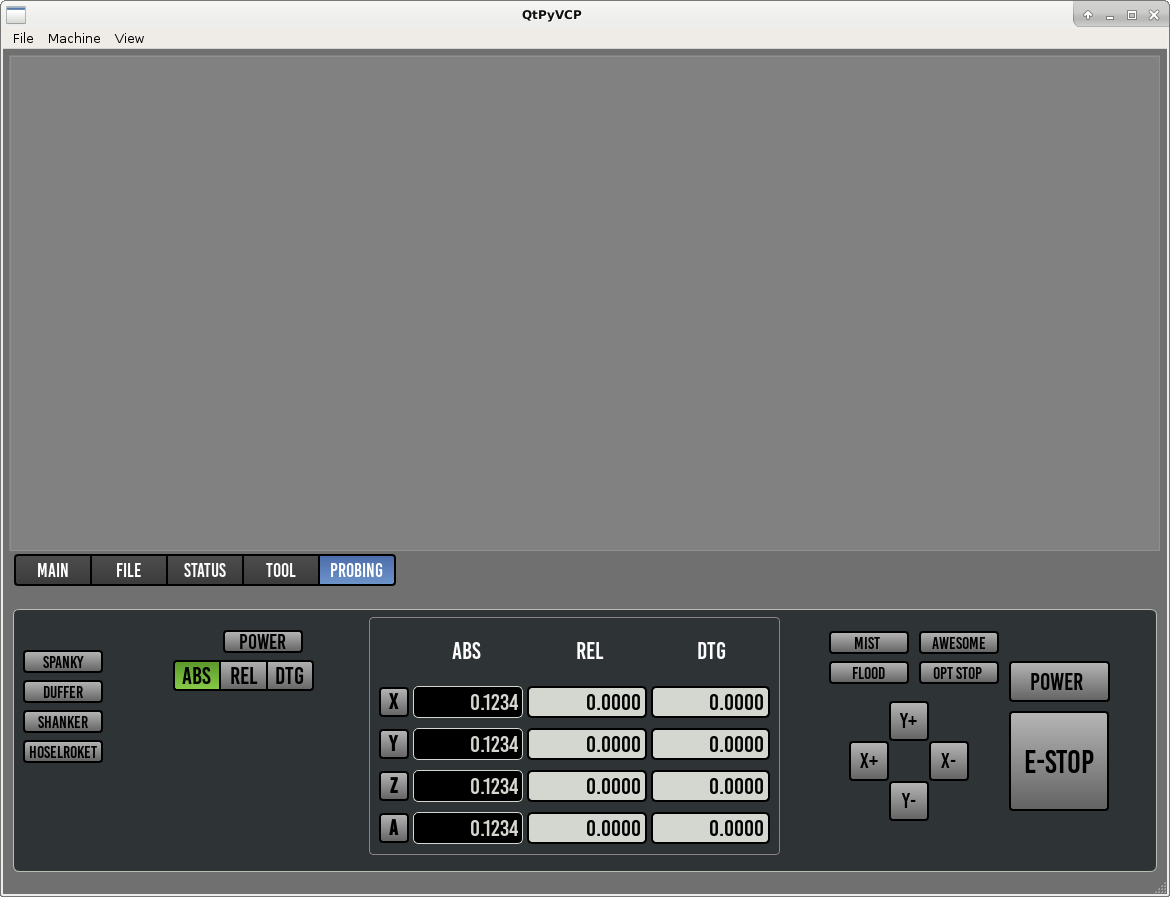Click the DTG column header
The height and width of the screenshot is (897, 1170).
click(x=711, y=651)
